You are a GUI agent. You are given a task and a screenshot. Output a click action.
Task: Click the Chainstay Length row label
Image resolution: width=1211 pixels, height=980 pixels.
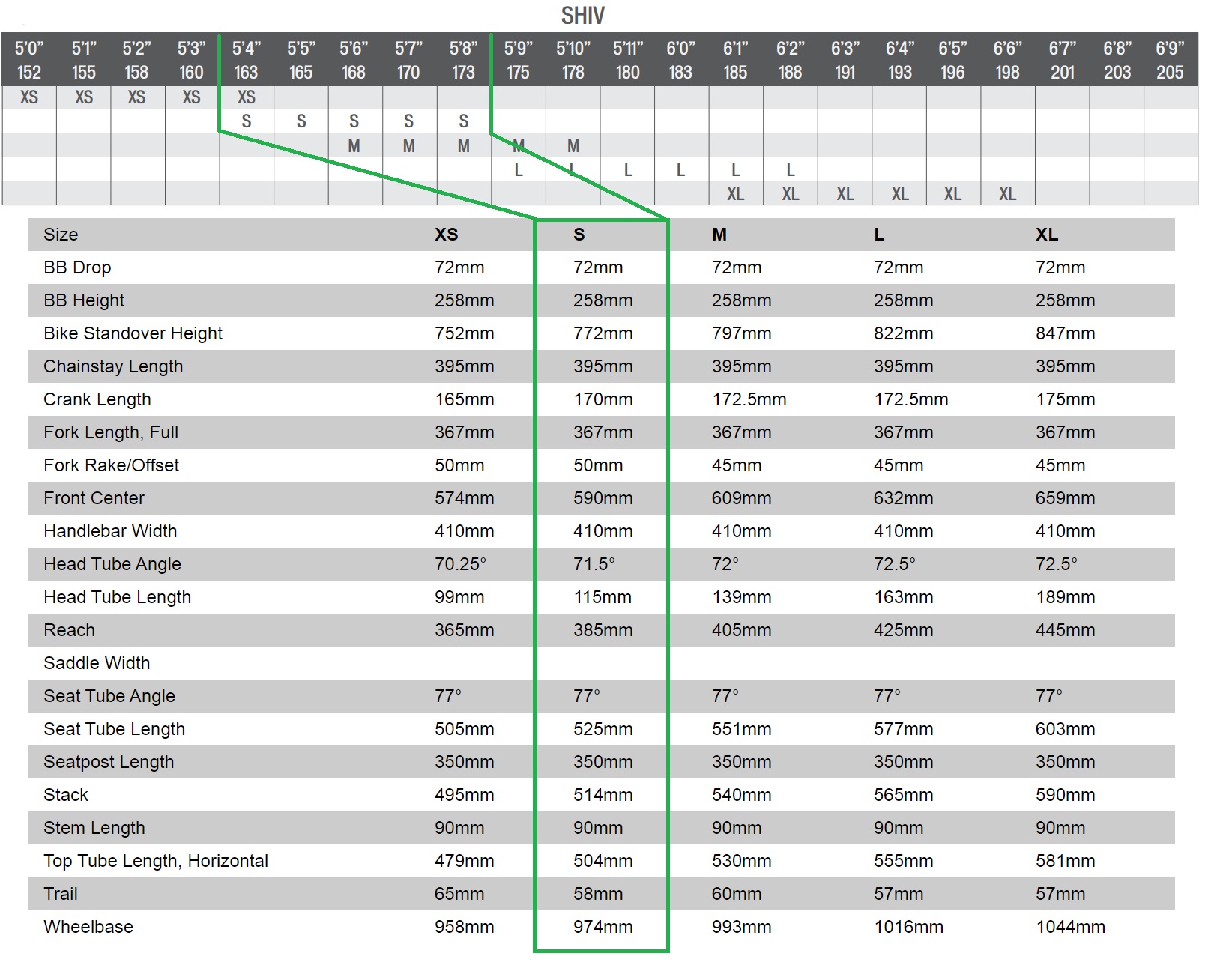click(113, 366)
